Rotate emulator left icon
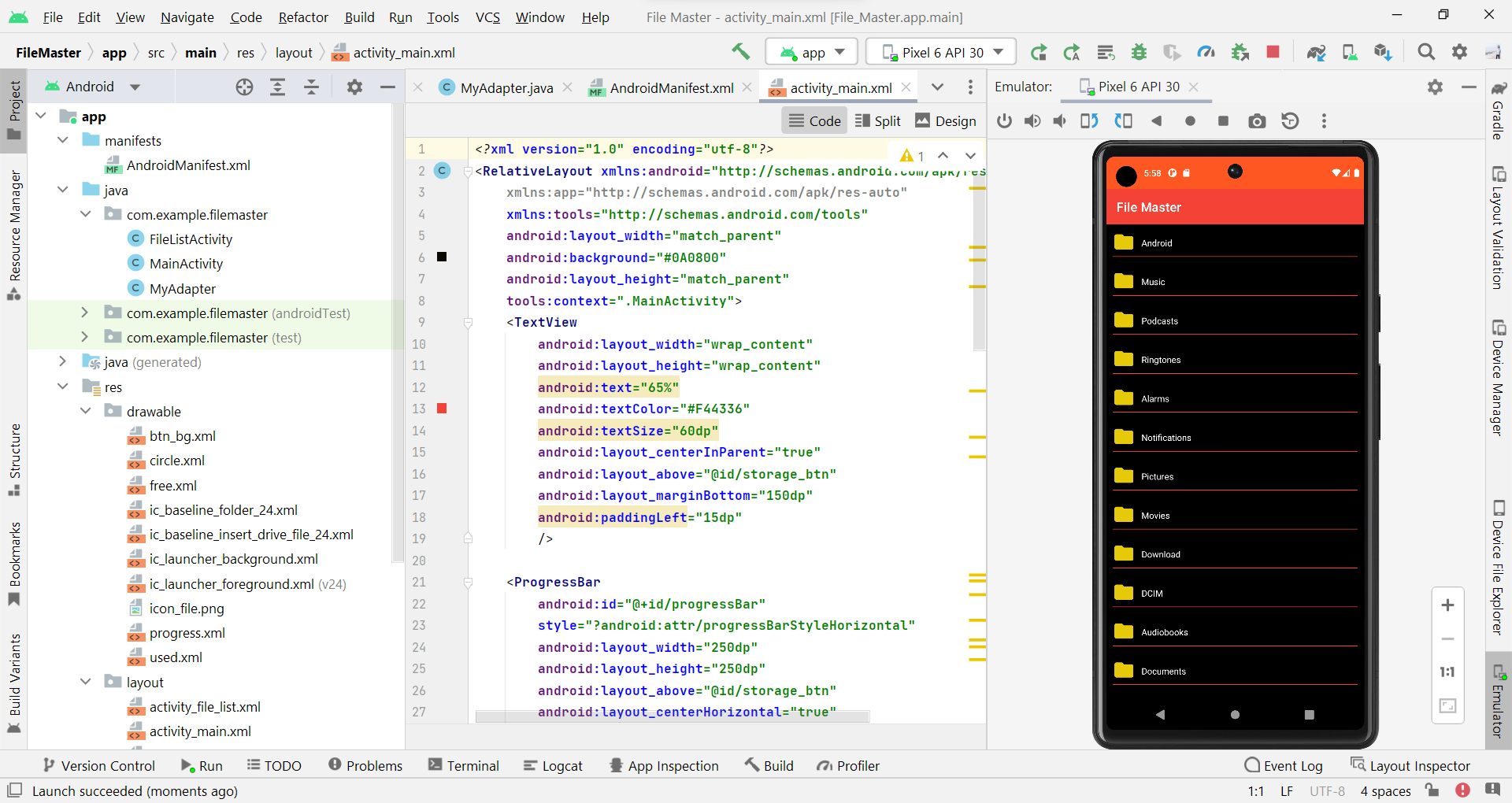The height and width of the screenshot is (803, 1512). (x=1089, y=121)
